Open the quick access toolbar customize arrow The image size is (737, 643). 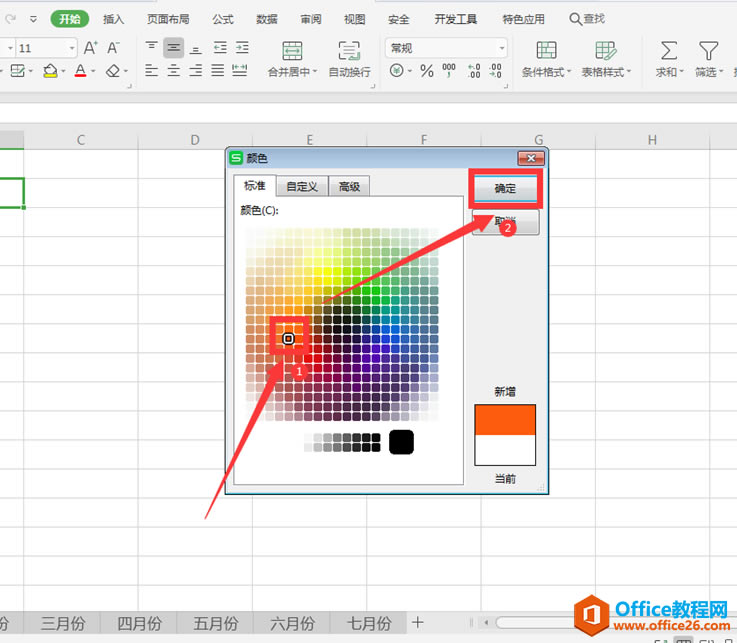[33, 19]
